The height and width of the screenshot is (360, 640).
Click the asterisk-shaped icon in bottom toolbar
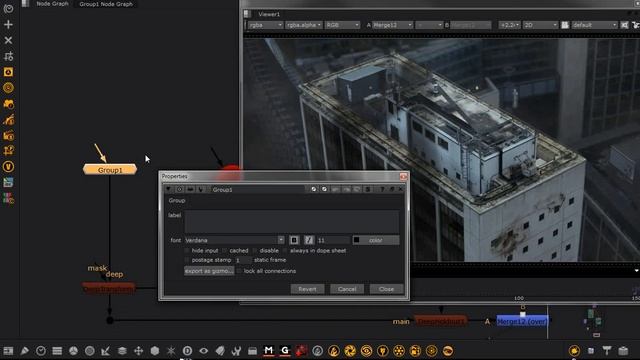(x=171, y=351)
